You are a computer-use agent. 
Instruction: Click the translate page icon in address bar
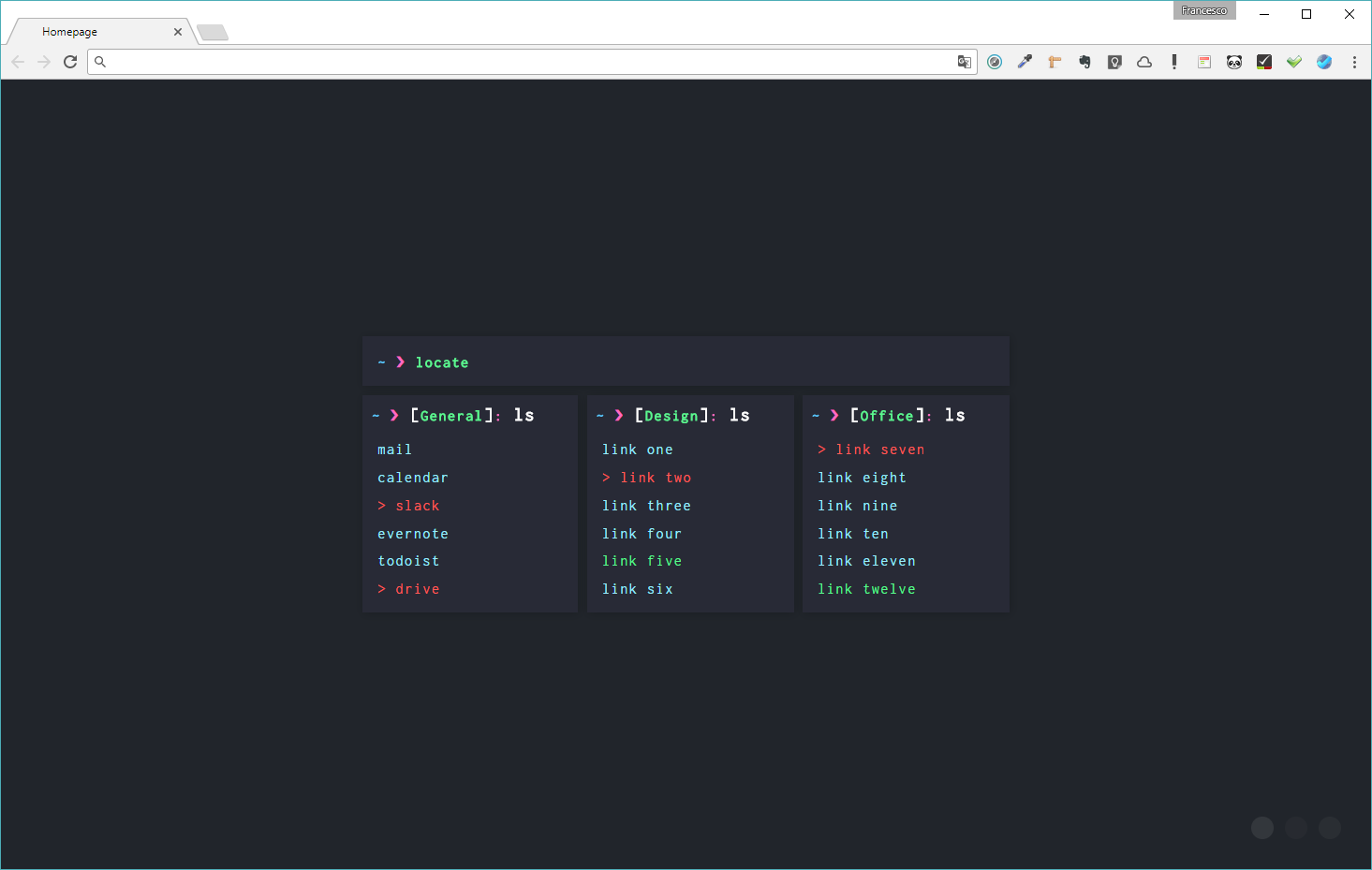pyautogui.click(x=964, y=62)
